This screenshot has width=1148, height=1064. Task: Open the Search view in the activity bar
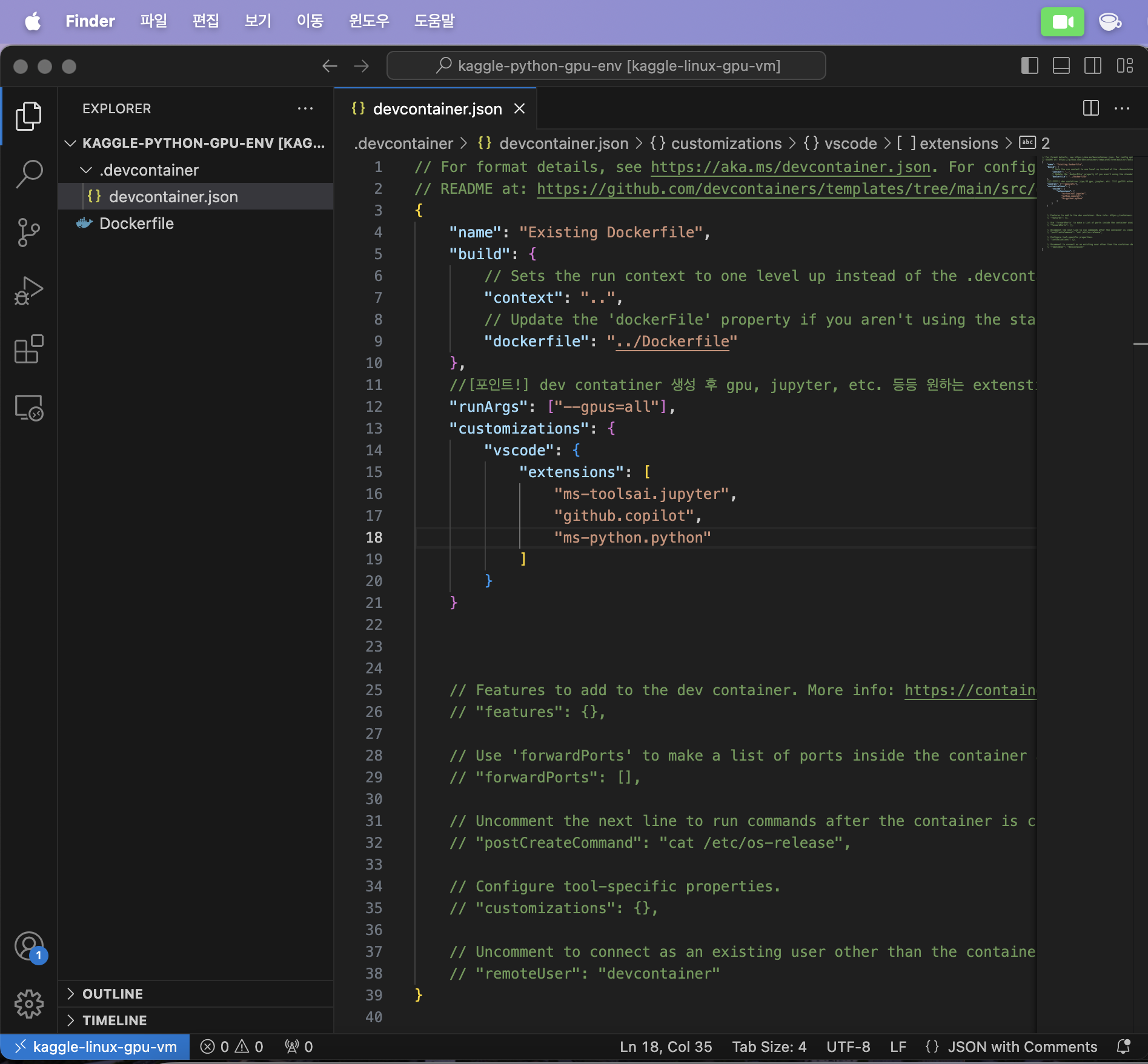(x=28, y=174)
